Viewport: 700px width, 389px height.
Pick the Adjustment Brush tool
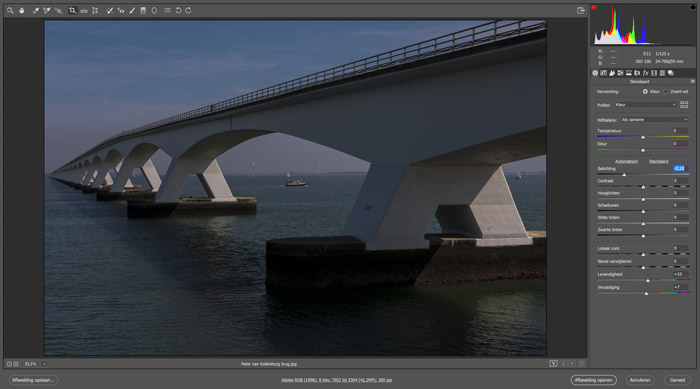click(x=132, y=10)
